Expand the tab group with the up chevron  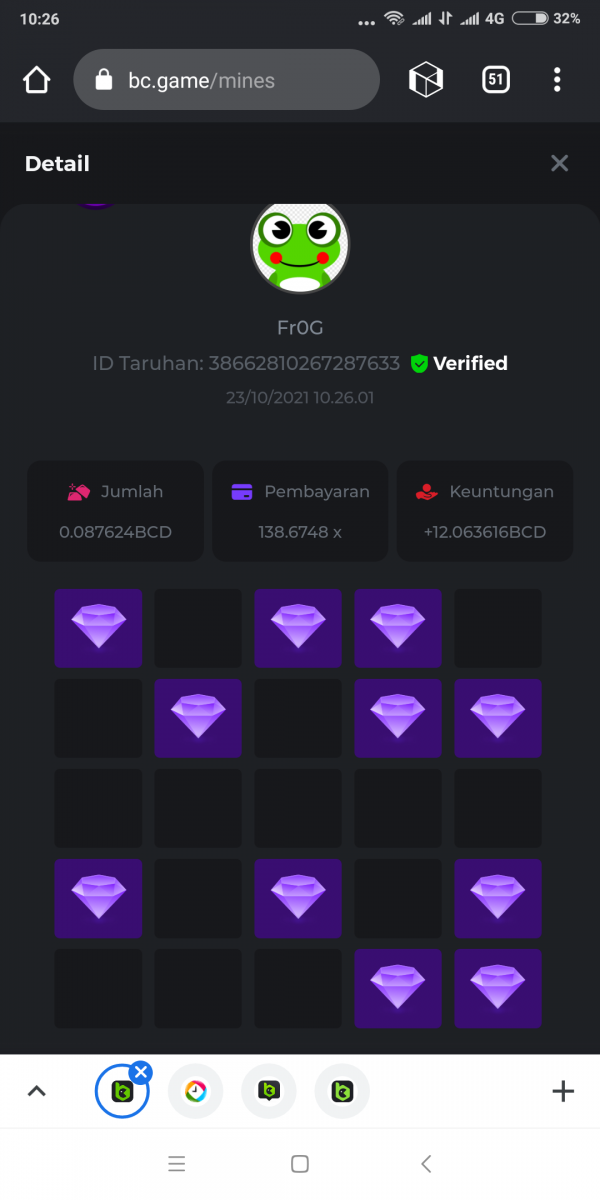click(x=37, y=1091)
